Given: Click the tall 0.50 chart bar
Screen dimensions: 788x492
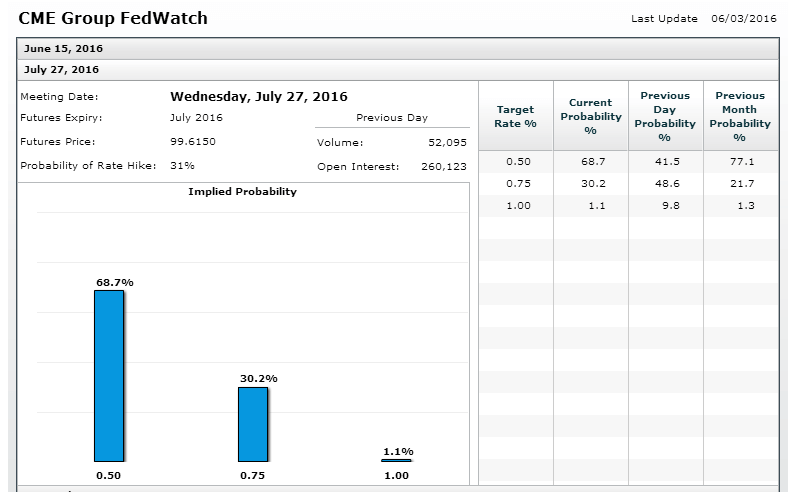Looking at the screenshot, I should point(109,376).
